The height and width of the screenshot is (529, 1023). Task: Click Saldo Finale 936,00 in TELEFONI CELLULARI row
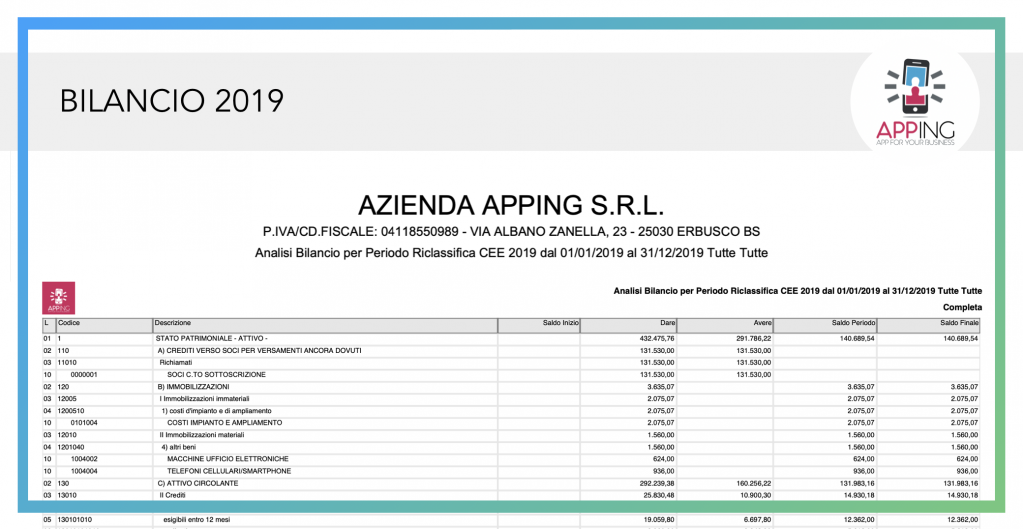(x=968, y=471)
